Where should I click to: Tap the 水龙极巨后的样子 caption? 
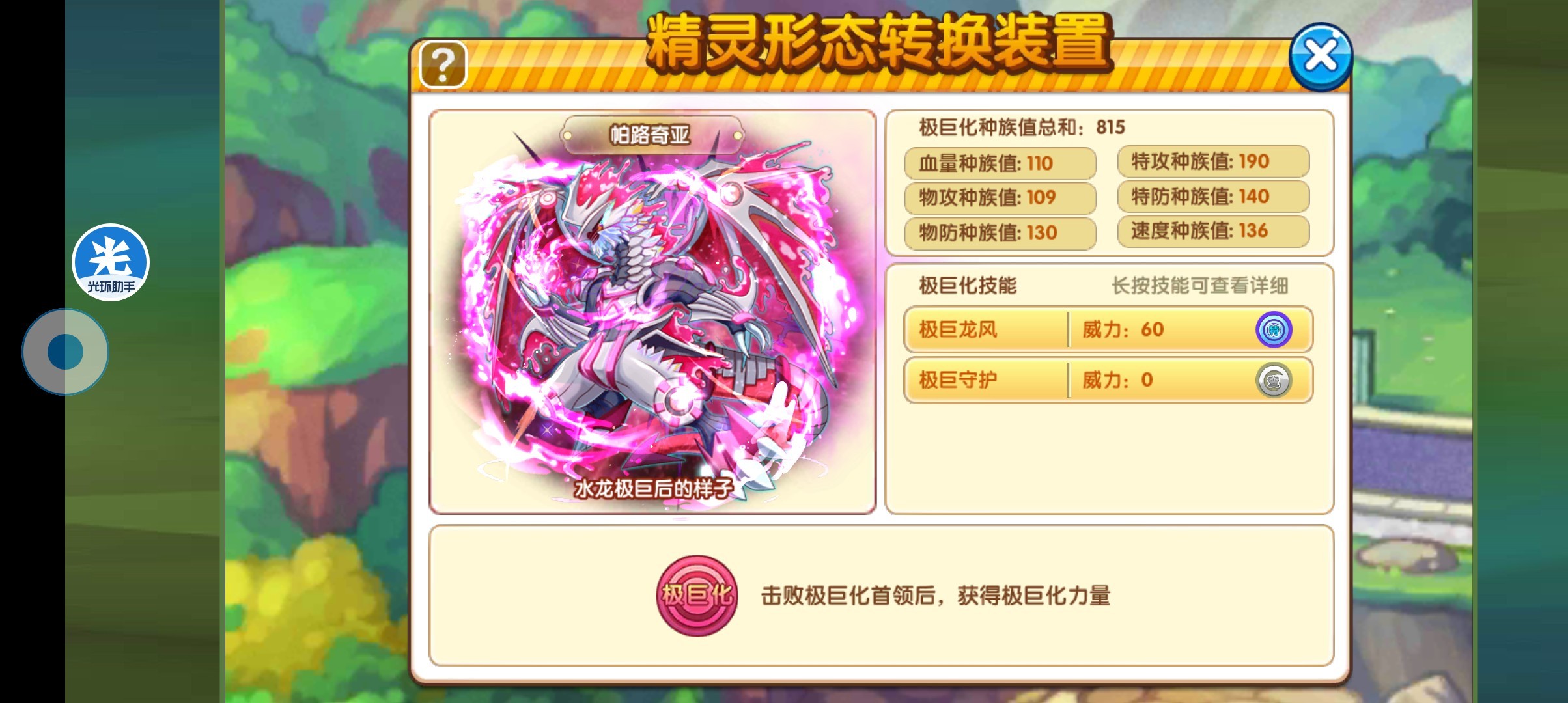tap(653, 488)
